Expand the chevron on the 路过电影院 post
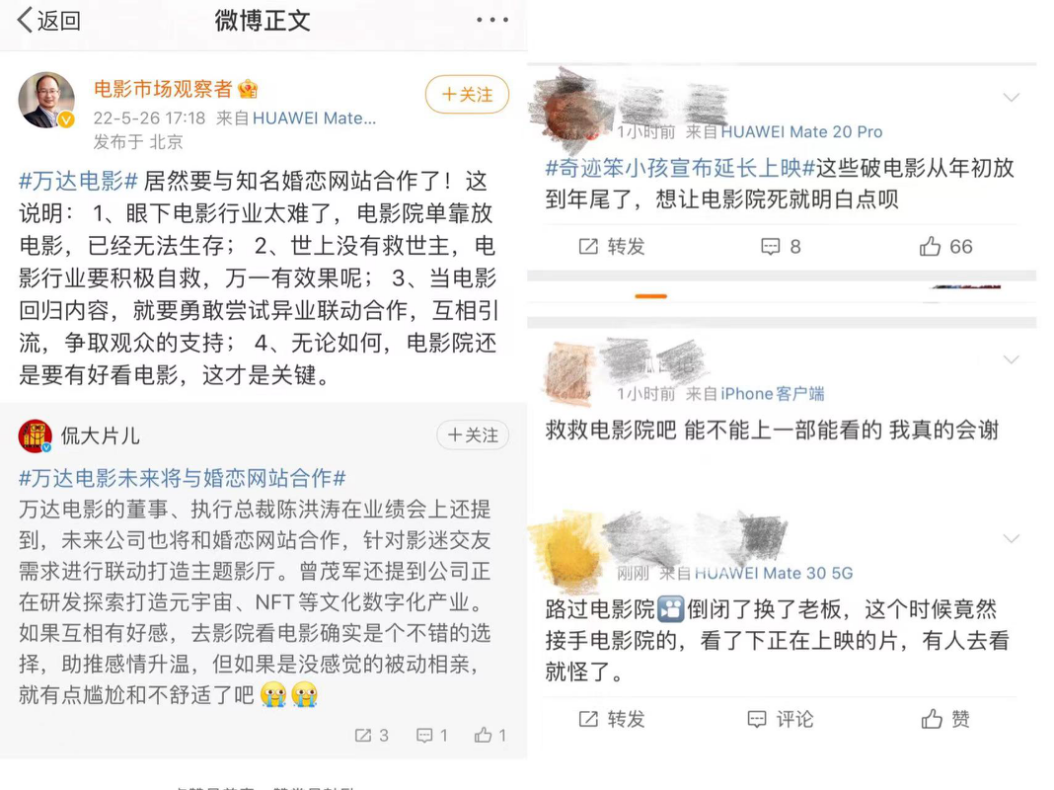 click(x=1011, y=539)
